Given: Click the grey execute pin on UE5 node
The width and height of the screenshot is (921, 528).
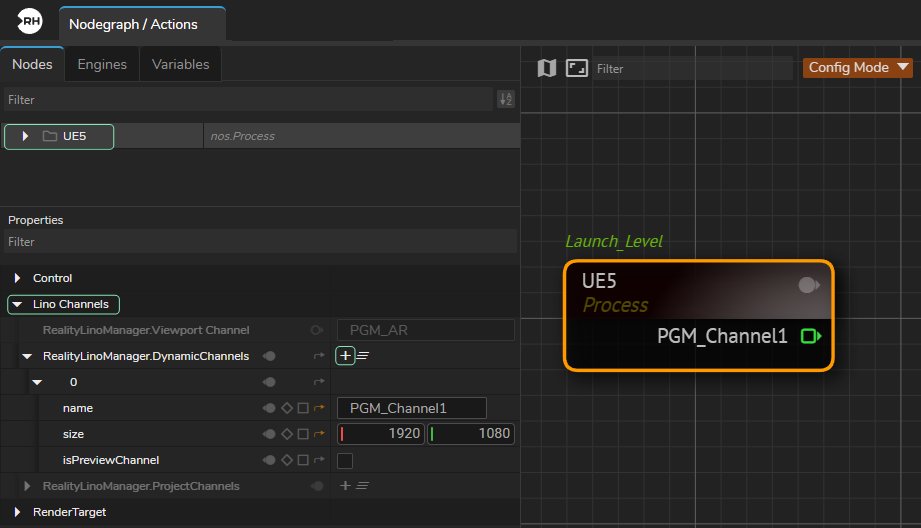Looking at the screenshot, I should 809,285.
